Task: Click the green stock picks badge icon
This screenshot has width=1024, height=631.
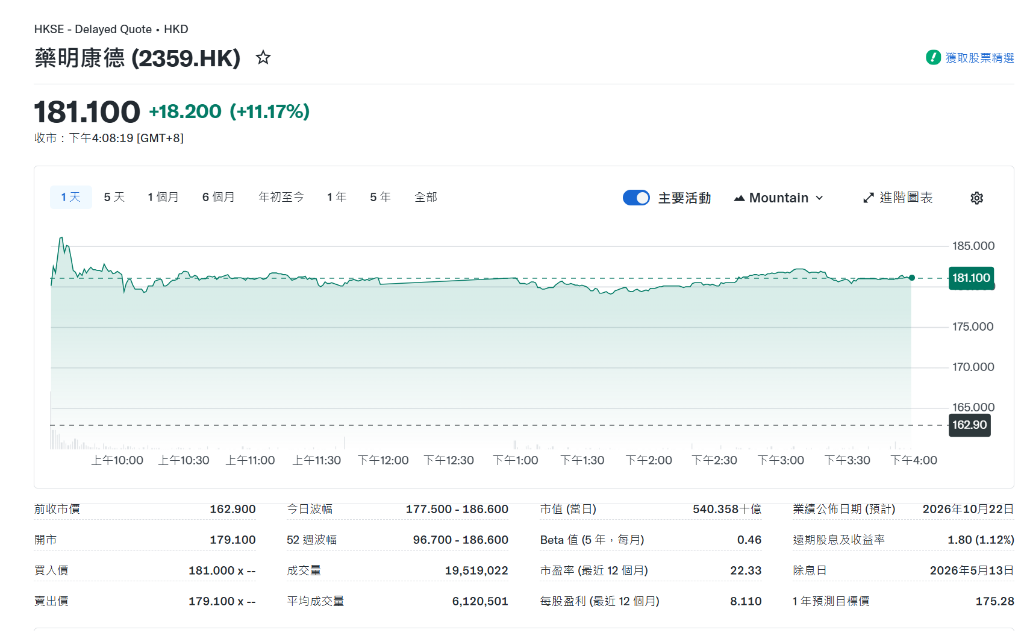Action: click(x=933, y=57)
